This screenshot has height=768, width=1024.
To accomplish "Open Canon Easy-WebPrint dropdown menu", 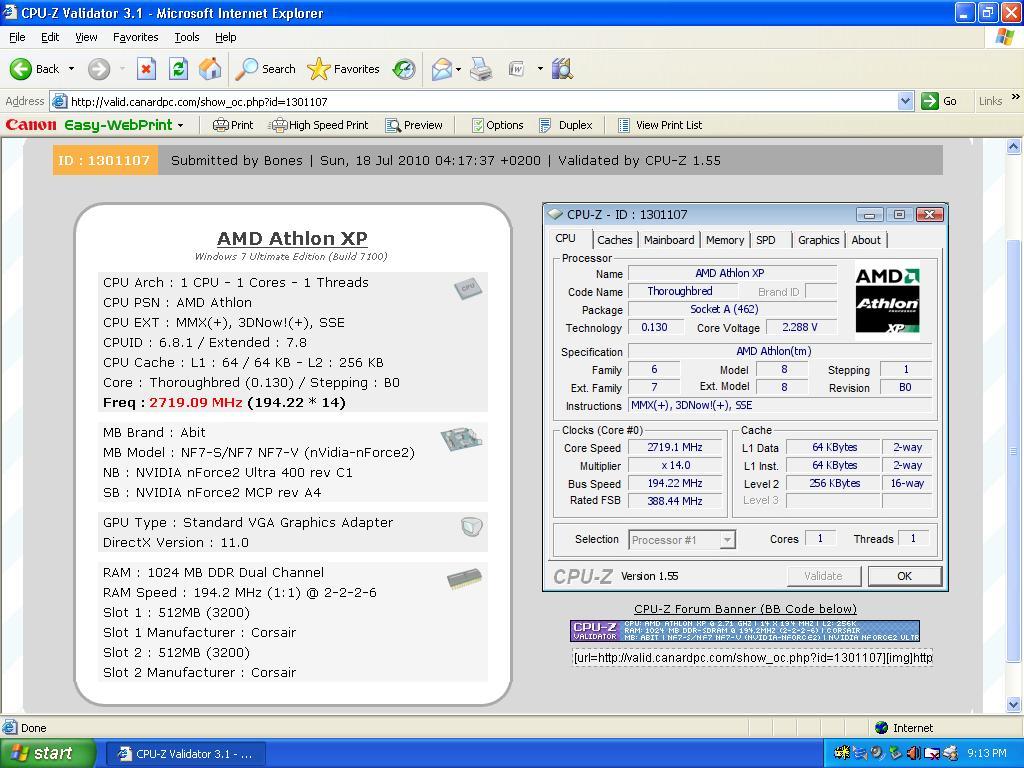I will pyautogui.click(x=181, y=125).
